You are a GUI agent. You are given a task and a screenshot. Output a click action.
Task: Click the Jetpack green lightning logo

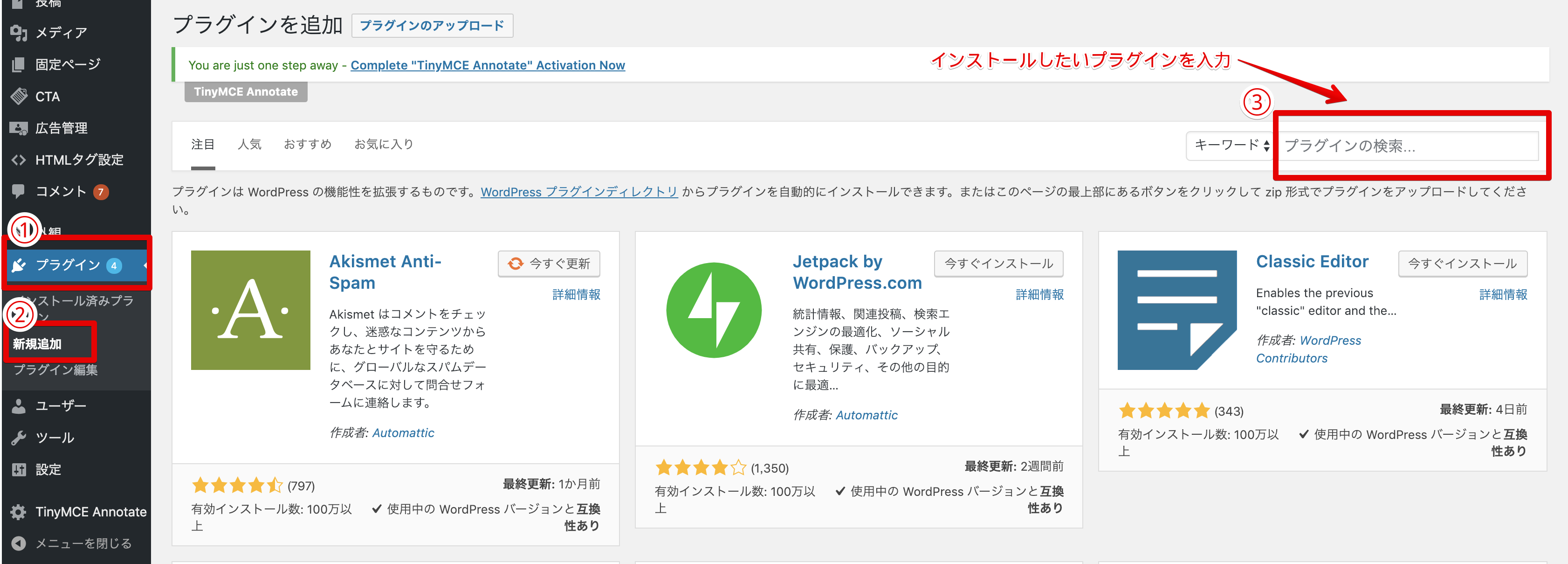[x=714, y=310]
